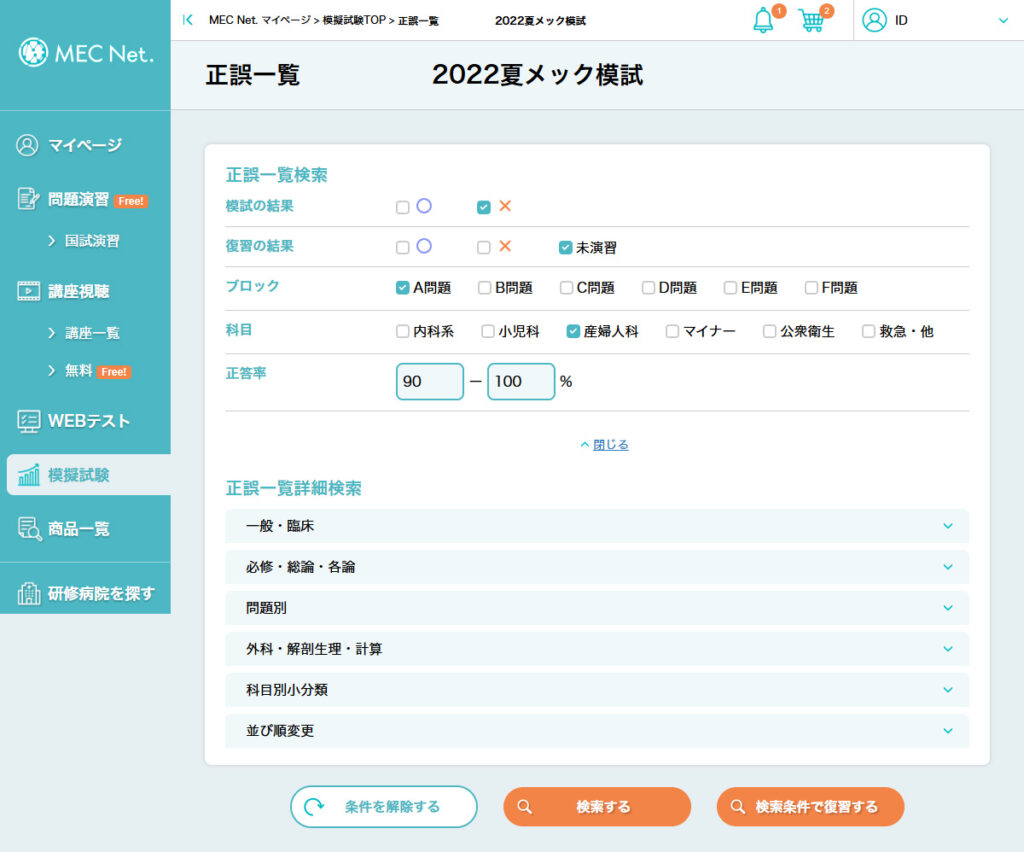Click the user profile avatar icon
Screen dimensions: 1024x852
pos(874,20)
